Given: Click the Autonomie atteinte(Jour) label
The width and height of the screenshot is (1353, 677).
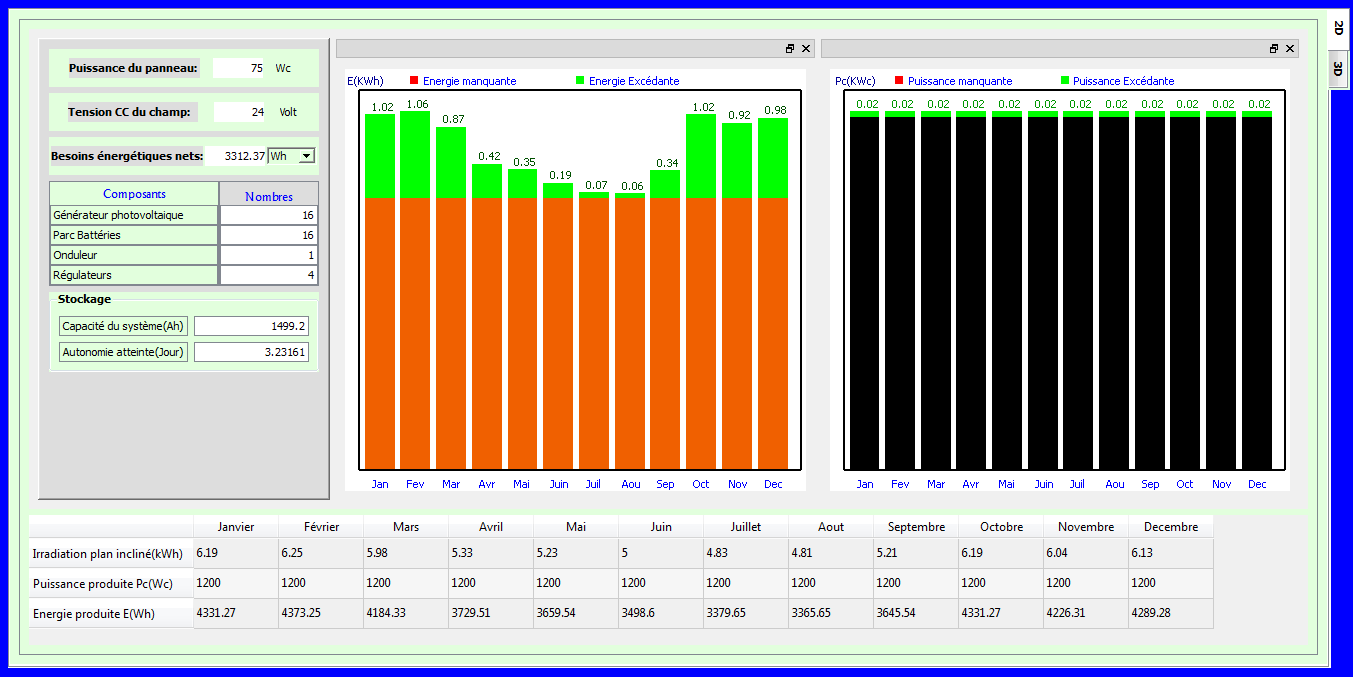Looking at the screenshot, I should (x=123, y=352).
